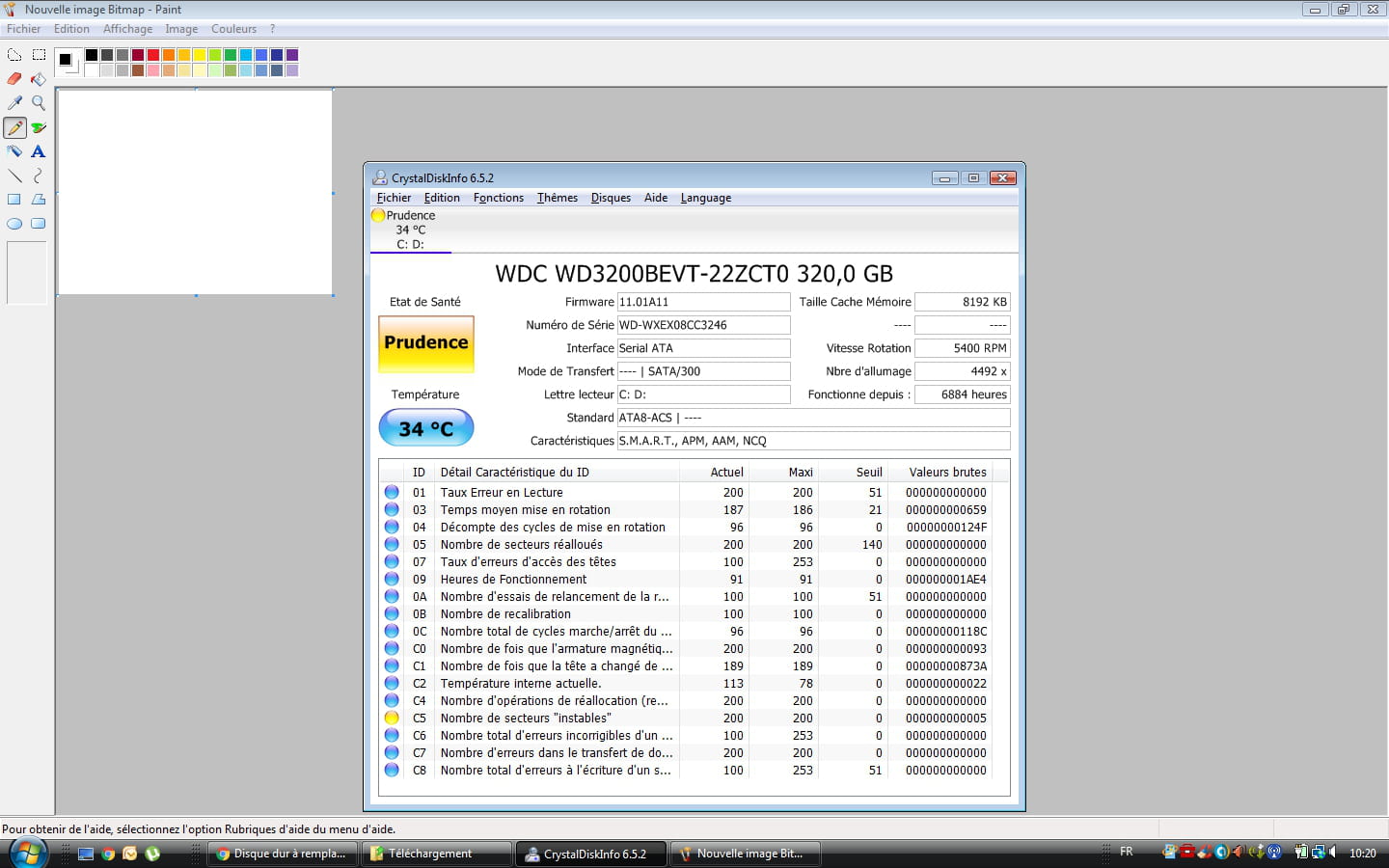Switch to Disque dur à rempla... taskbar button
The height and width of the screenshot is (868, 1389).
pos(282,854)
